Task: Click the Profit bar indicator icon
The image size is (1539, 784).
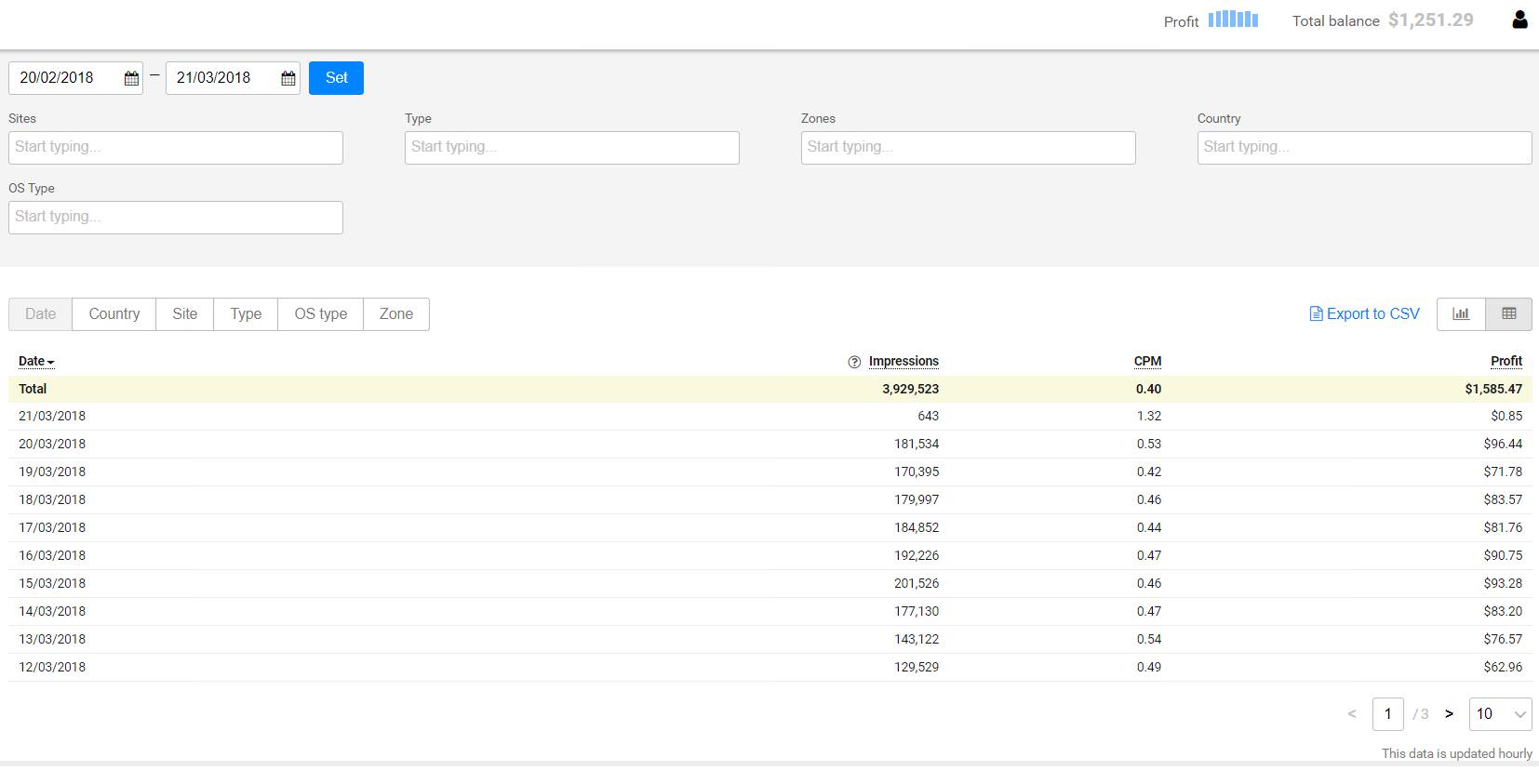Action: coord(1233,20)
